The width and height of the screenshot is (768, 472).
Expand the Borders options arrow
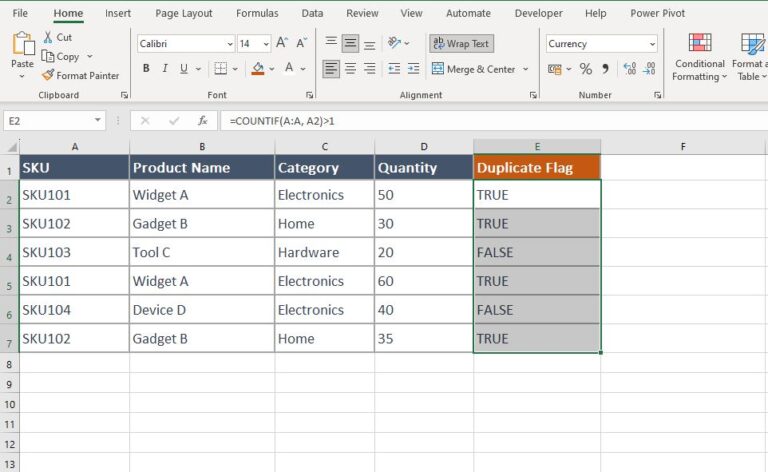point(235,69)
